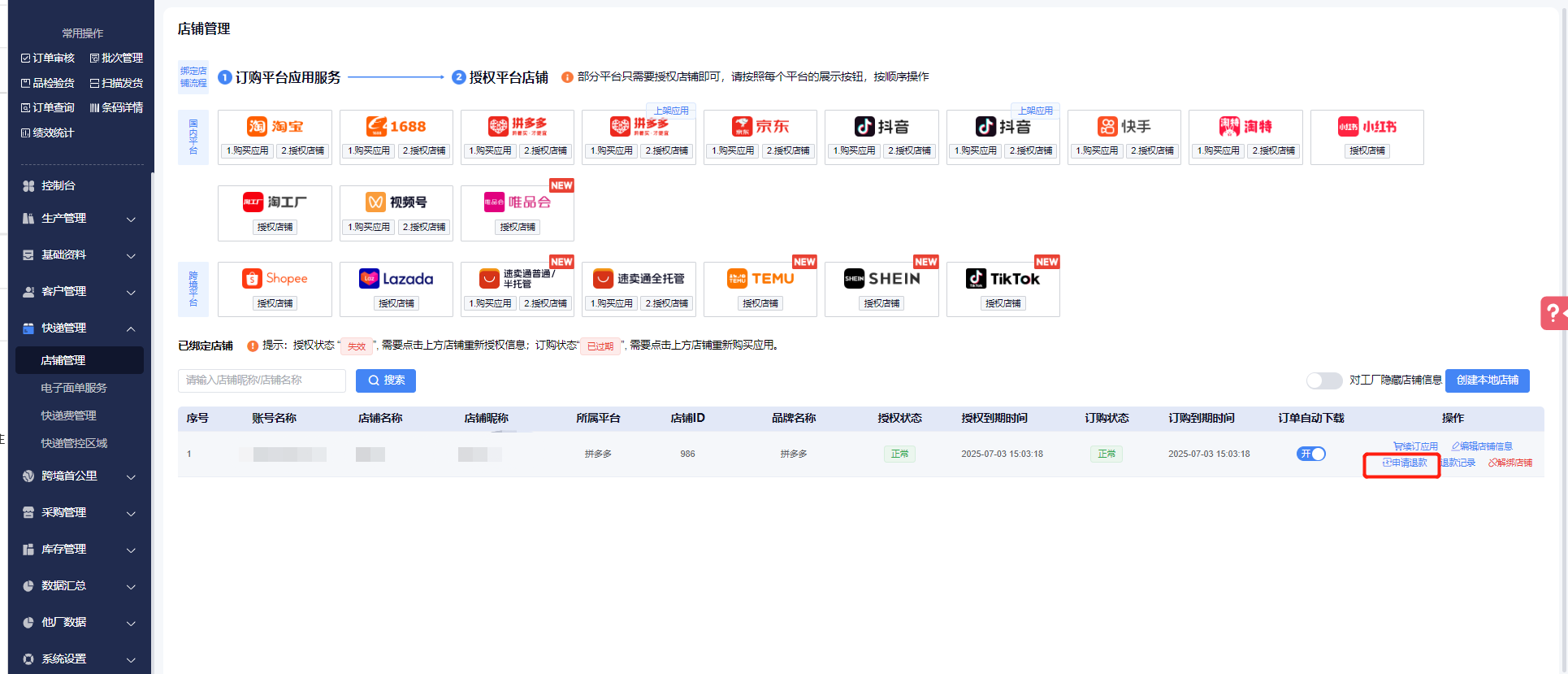Click the 订购状态 "正常" status tag
The height and width of the screenshot is (674, 1568).
click(1107, 454)
